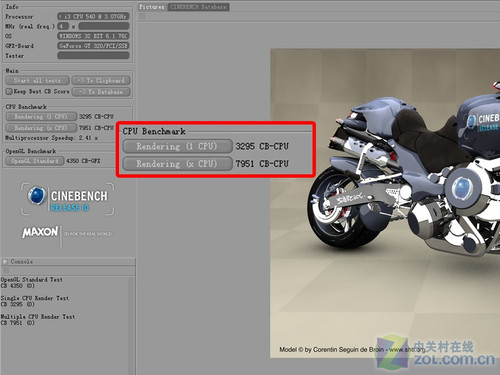500x375 pixels.
Task: Click the Start all tests button
Action: click(37, 80)
